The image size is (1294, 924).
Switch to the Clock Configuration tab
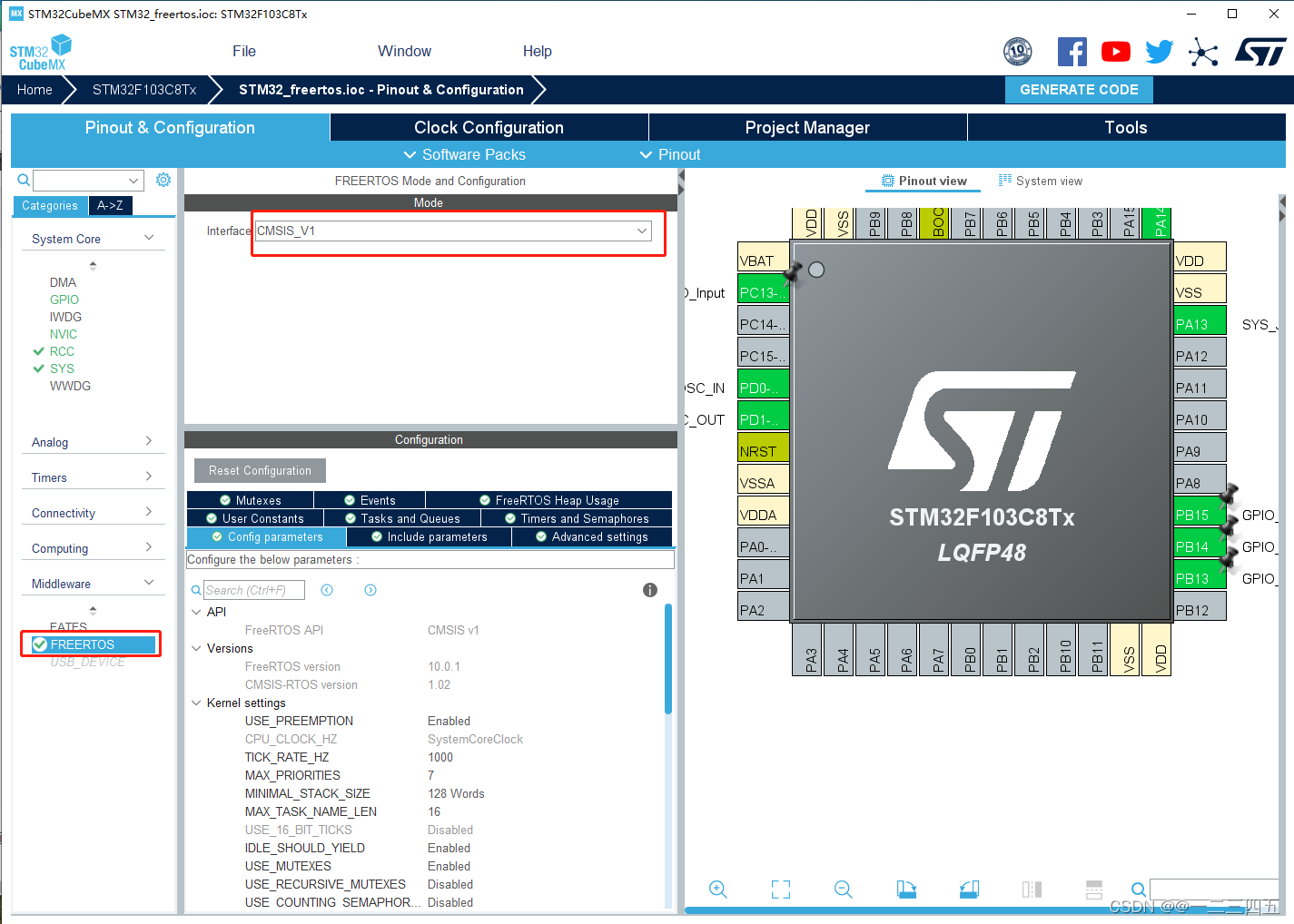click(489, 127)
